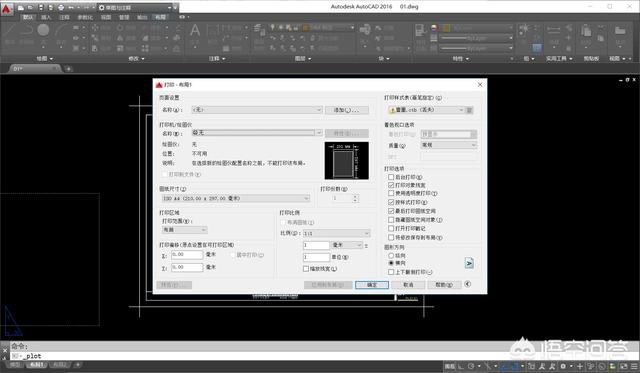The image size is (640, 373).
Task: Switch to the 参数化 ribbon tab
Action: 85,17
